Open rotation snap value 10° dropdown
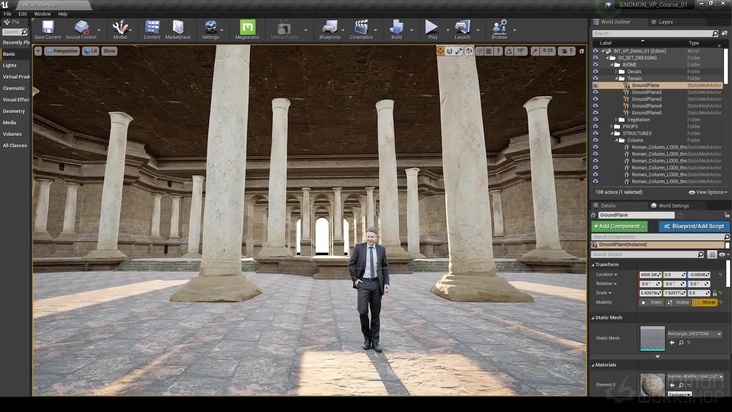 520,51
